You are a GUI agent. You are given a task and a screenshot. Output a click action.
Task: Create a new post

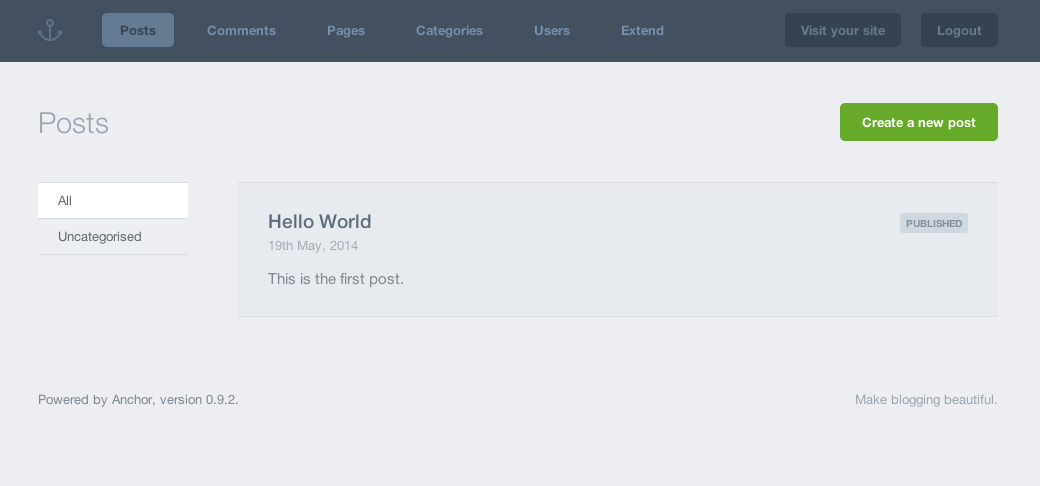click(918, 122)
